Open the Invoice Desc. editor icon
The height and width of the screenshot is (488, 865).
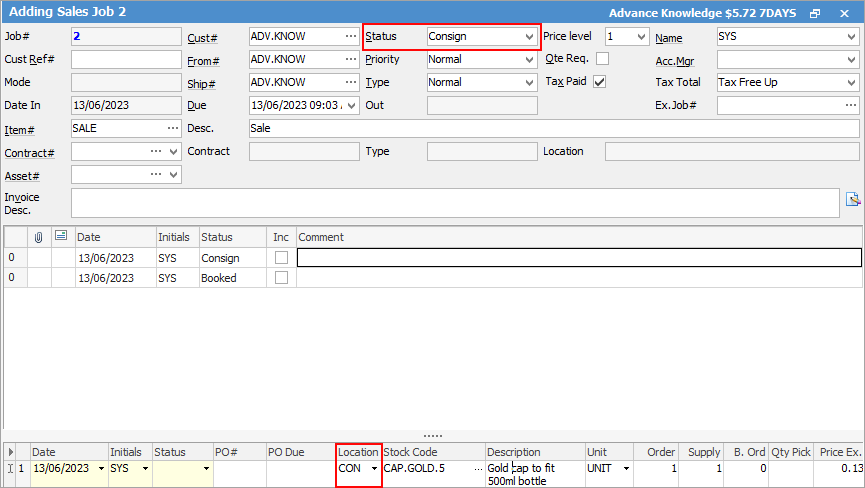click(x=852, y=199)
